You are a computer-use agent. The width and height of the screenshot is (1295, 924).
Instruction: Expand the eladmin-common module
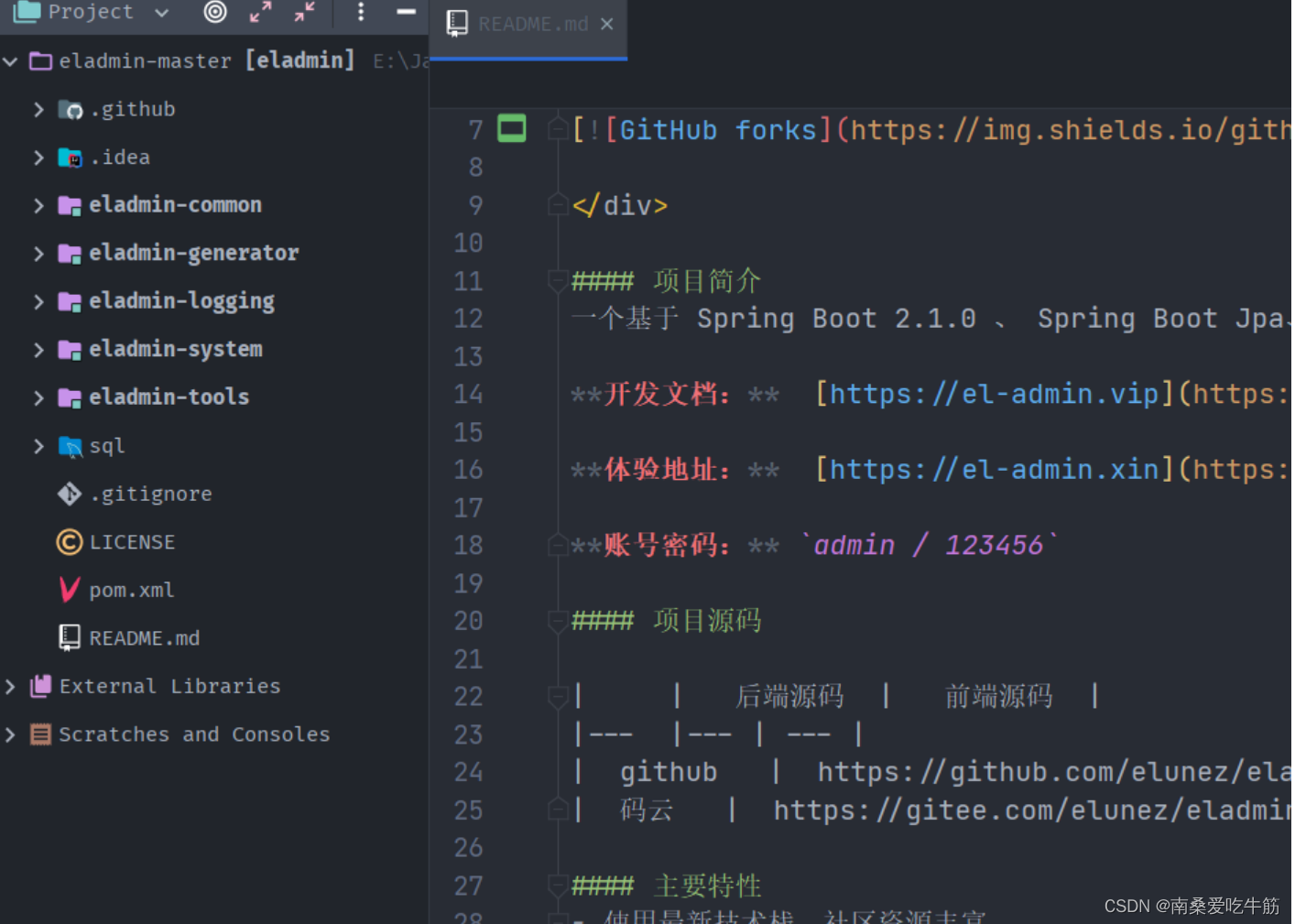(x=38, y=205)
